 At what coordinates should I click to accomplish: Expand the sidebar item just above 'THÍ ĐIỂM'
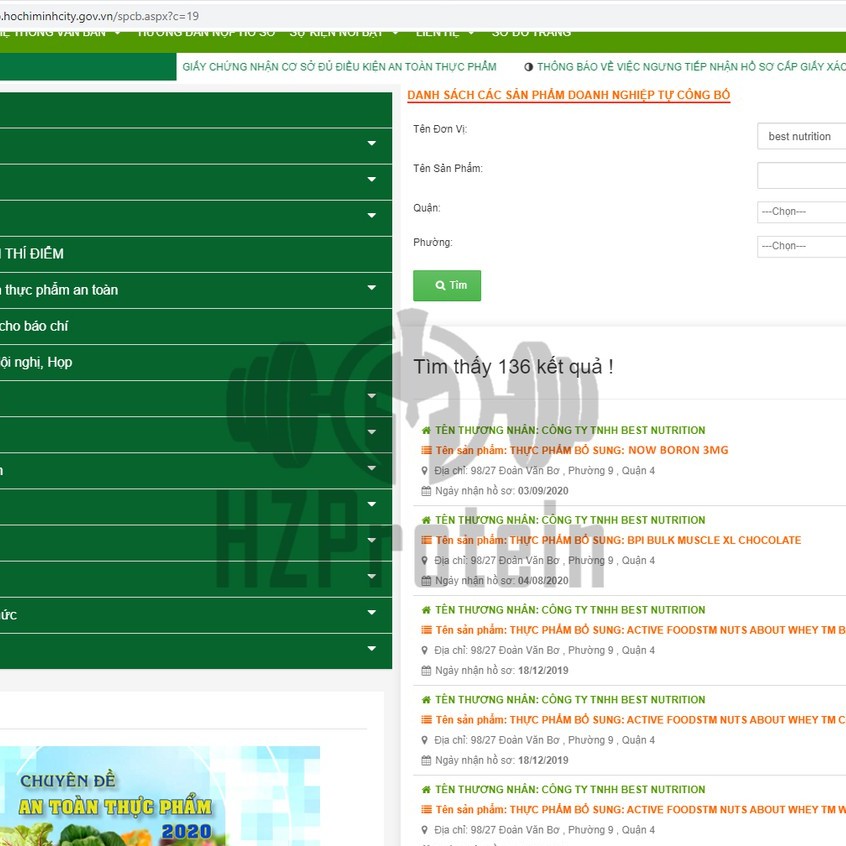click(371, 216)
